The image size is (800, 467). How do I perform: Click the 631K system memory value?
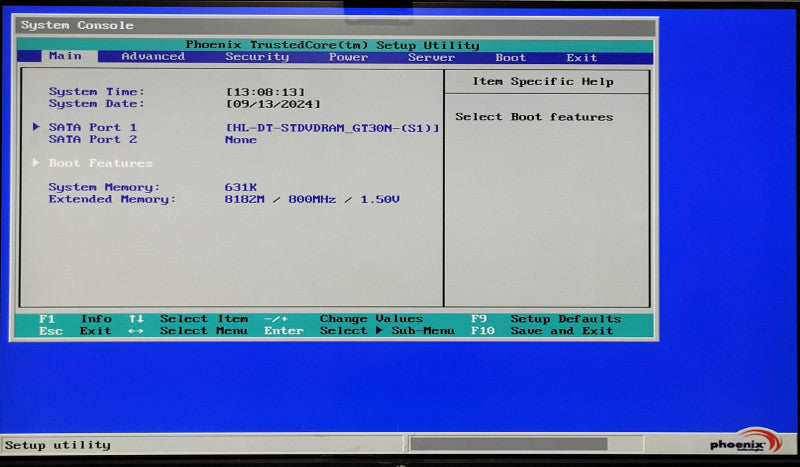[x=241, y=187]
